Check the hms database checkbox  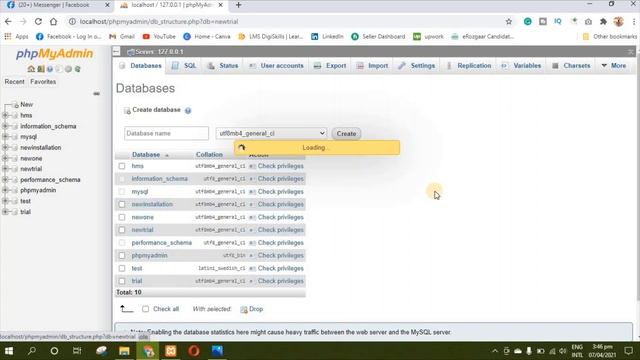[122, 166]
